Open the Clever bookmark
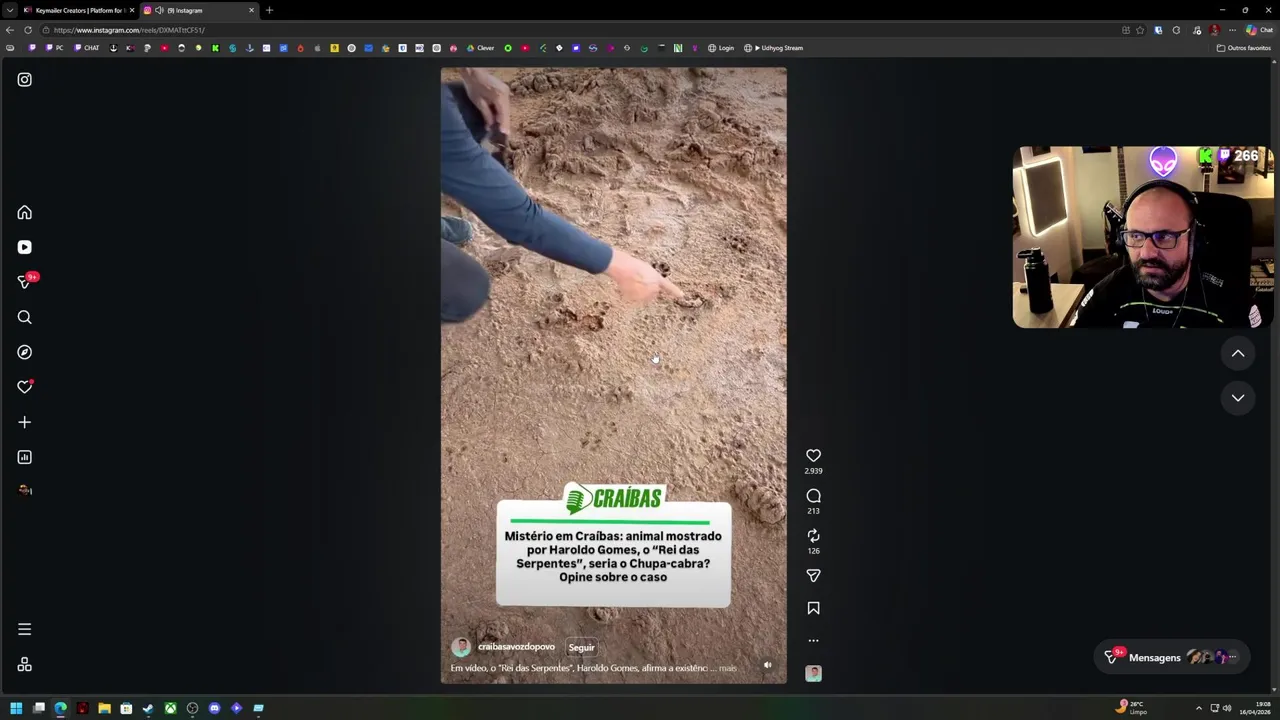This screenshot has width=1280, height=720. click(x=481, y=48)
